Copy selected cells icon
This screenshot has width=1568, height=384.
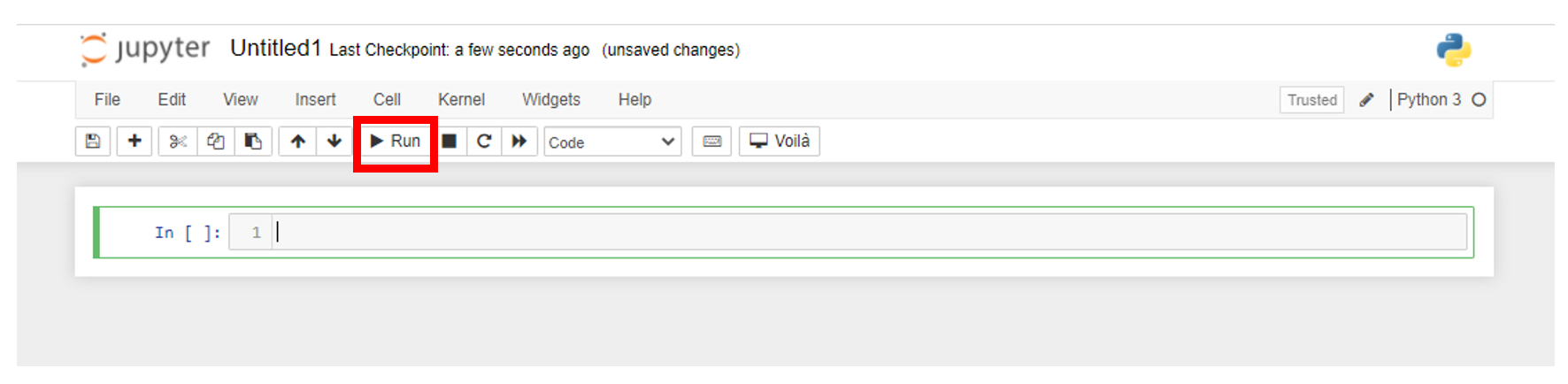point(215,142)
